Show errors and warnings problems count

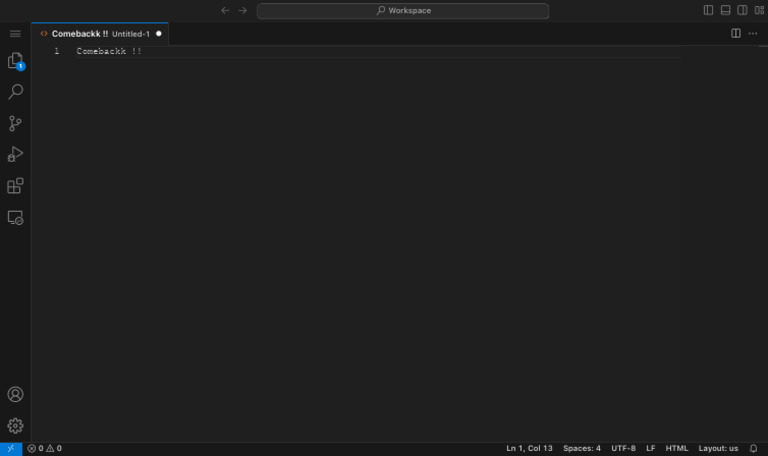pos(45,448)
